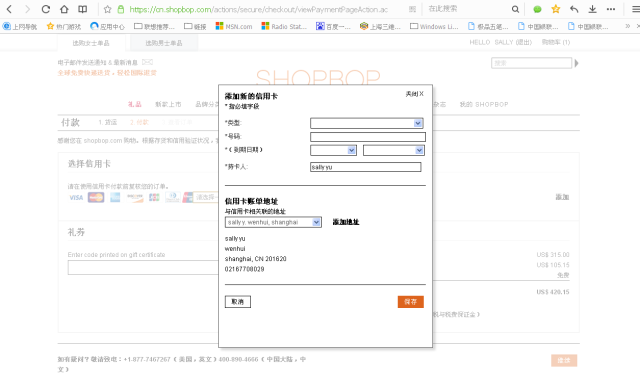640x385 pixels.
Task: Open downloads with the download arrow icon
Action: [x=592, y=9]
